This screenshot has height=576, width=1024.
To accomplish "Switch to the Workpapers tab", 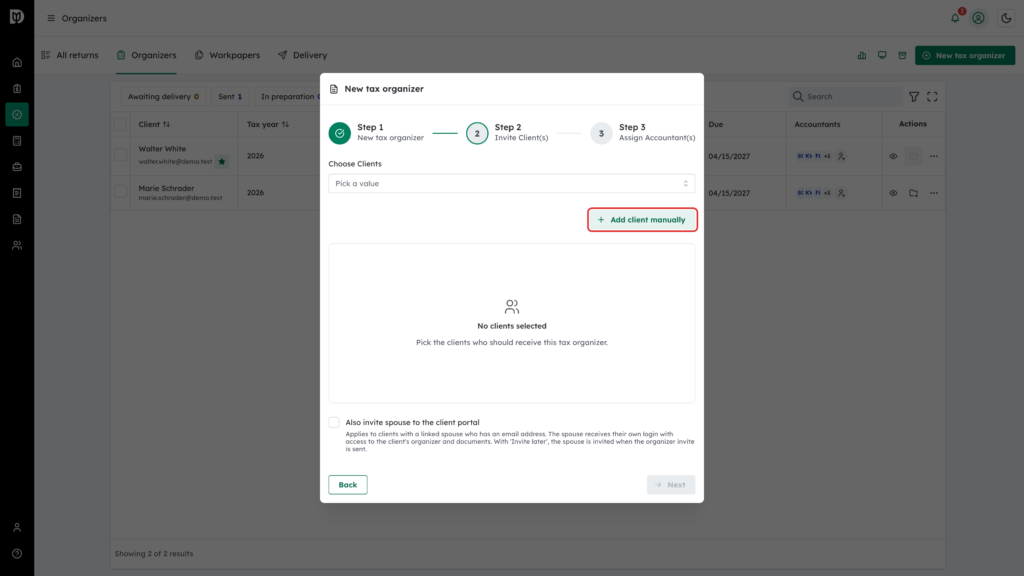I will click(227, 56).
